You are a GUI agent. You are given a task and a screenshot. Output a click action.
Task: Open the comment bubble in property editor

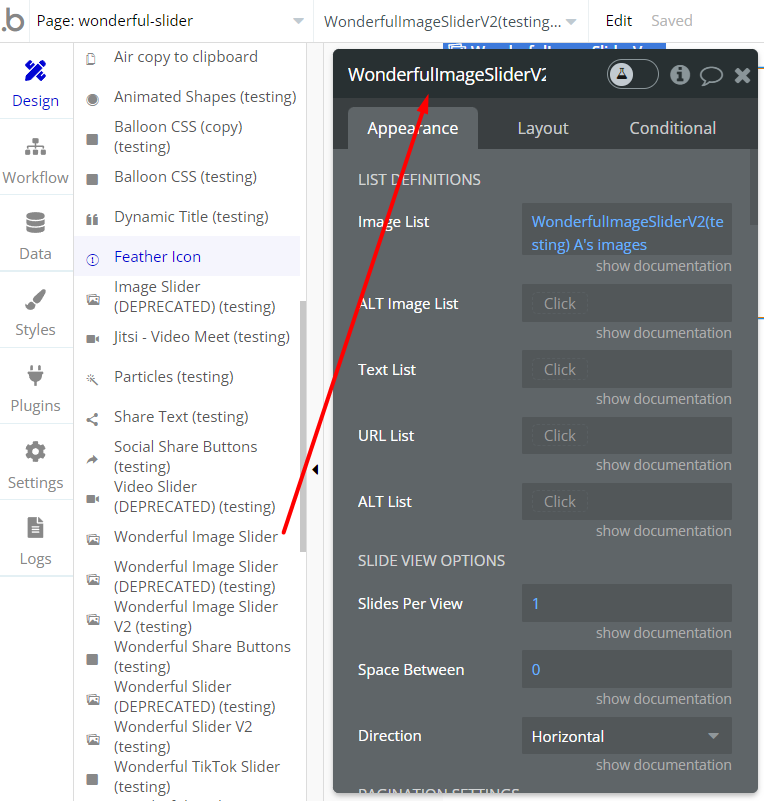[x=711, y=75]
